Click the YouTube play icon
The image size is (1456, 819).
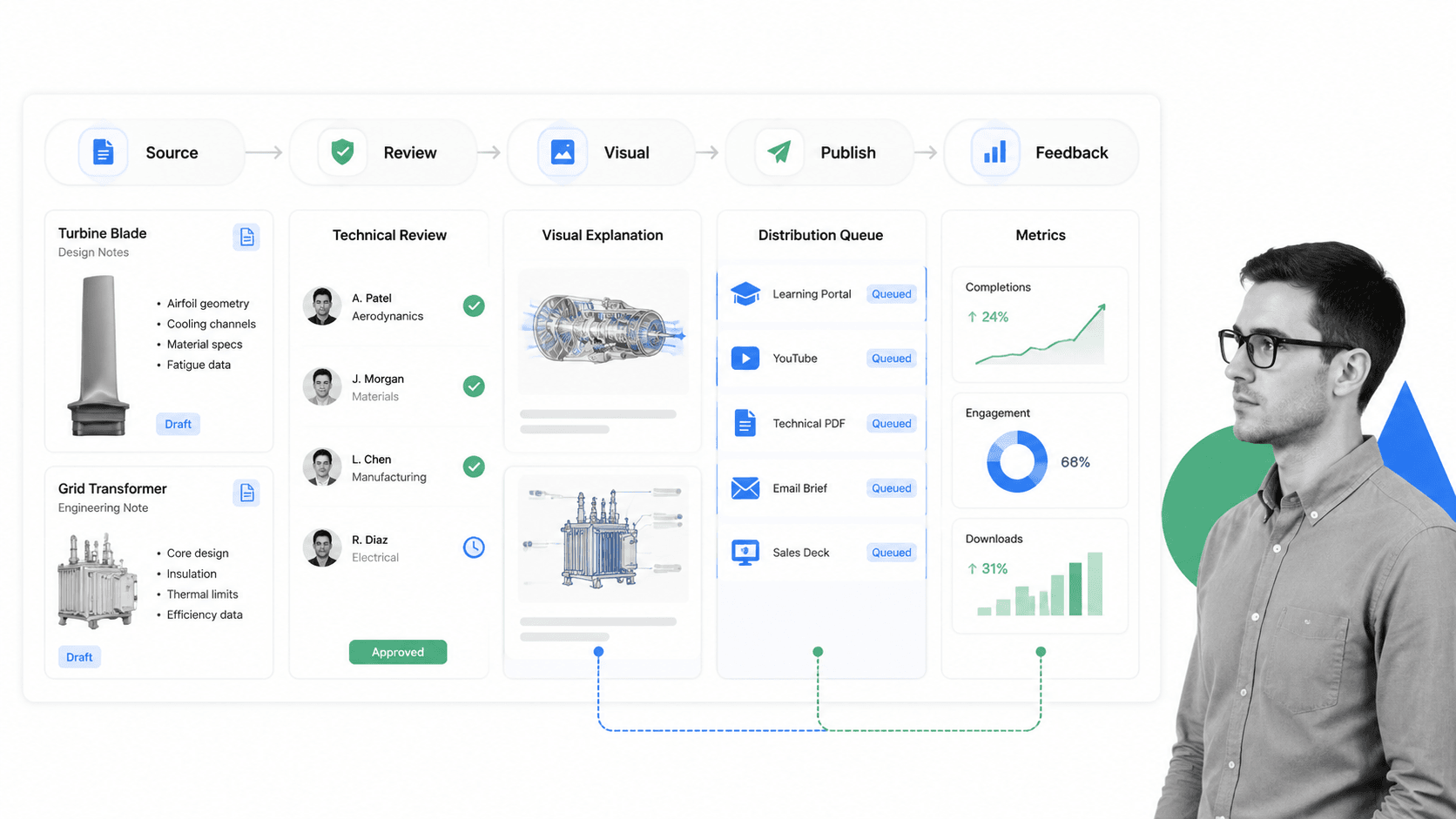click(745, 359)
